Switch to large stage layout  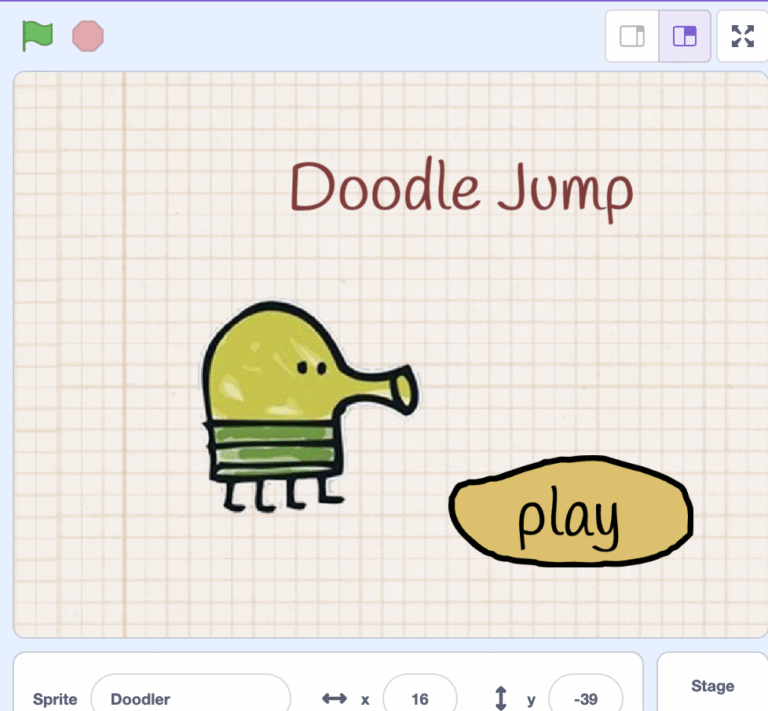685,37
